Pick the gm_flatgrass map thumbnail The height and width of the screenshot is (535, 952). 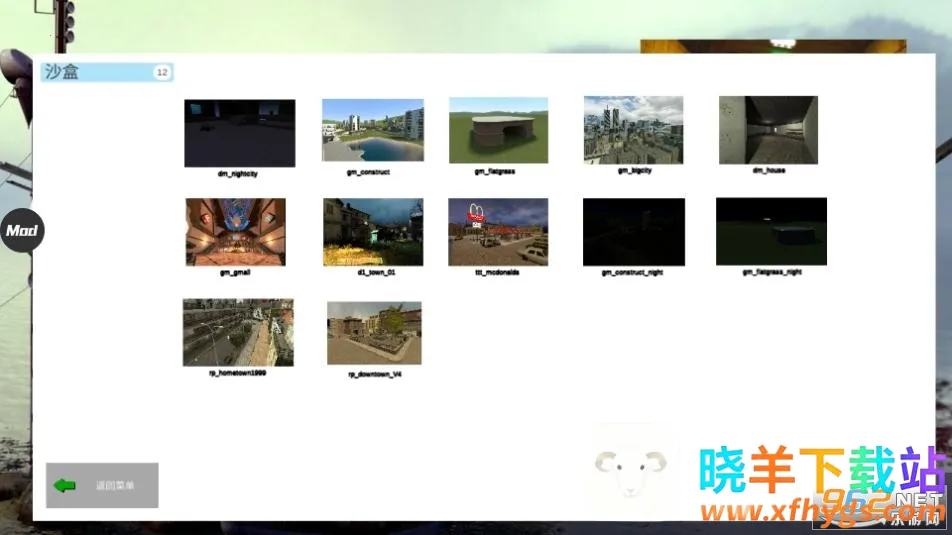coord(498,130)
